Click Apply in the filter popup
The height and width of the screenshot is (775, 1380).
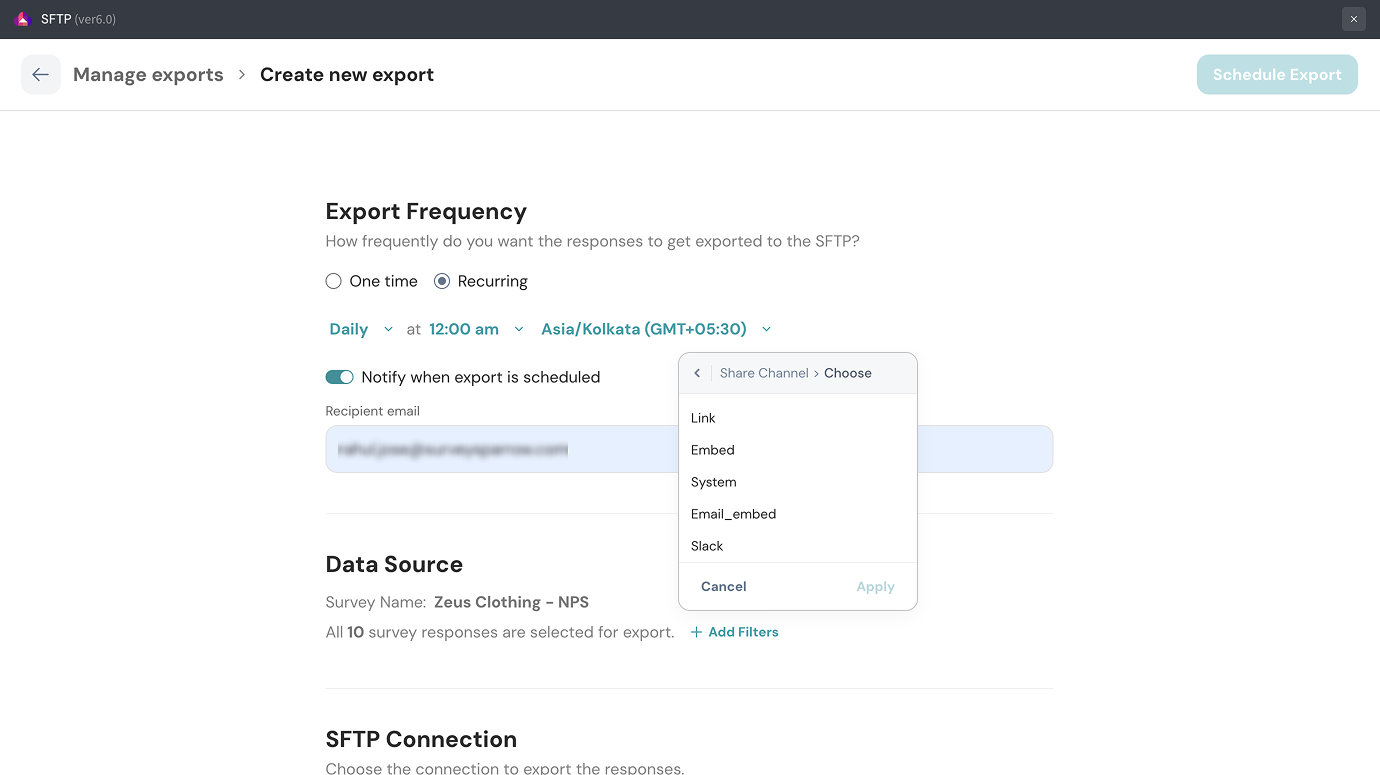pyautogui.click(x=875, y=587)
